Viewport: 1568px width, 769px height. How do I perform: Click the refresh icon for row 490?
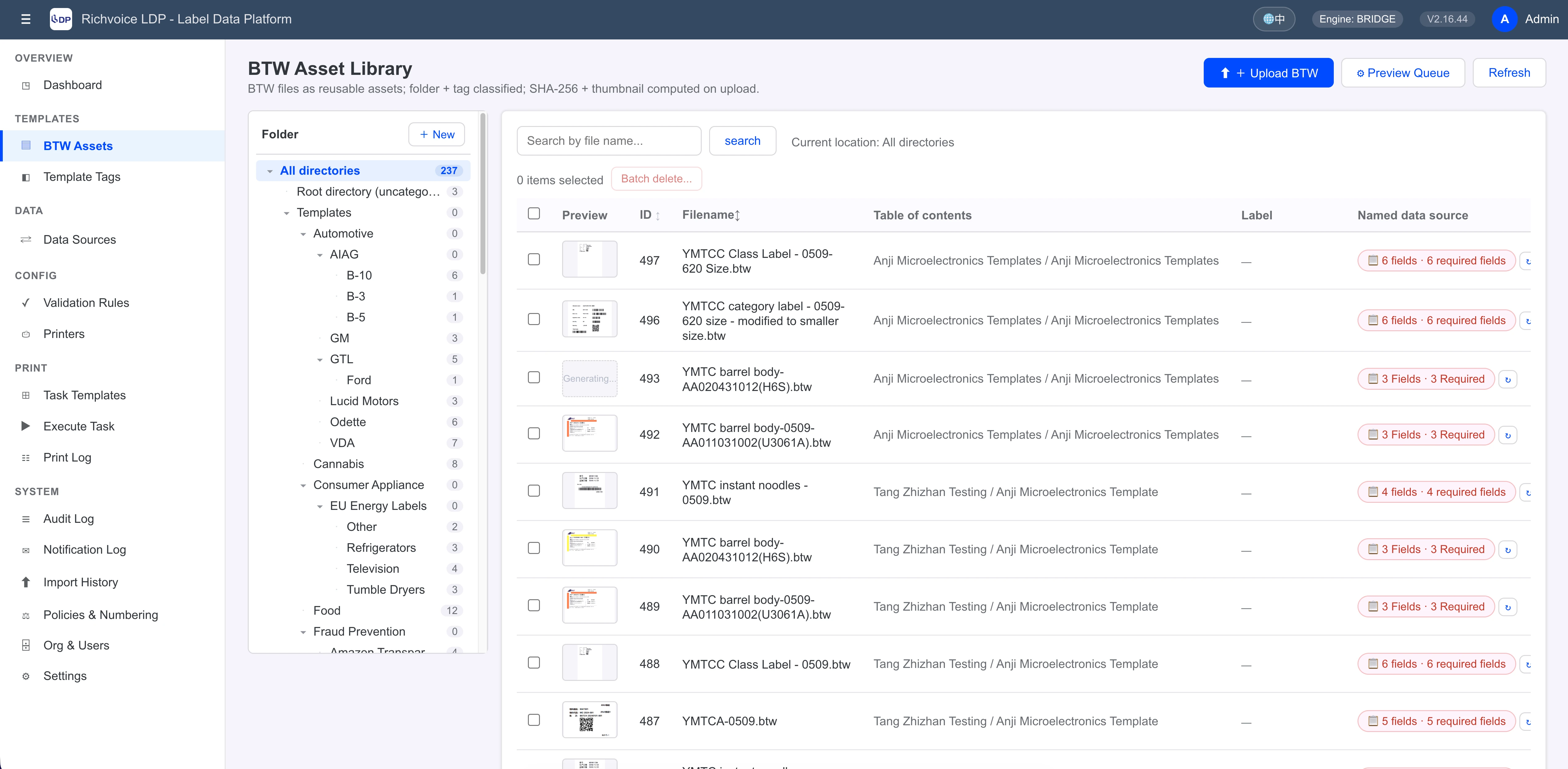tap(1508, 549)
